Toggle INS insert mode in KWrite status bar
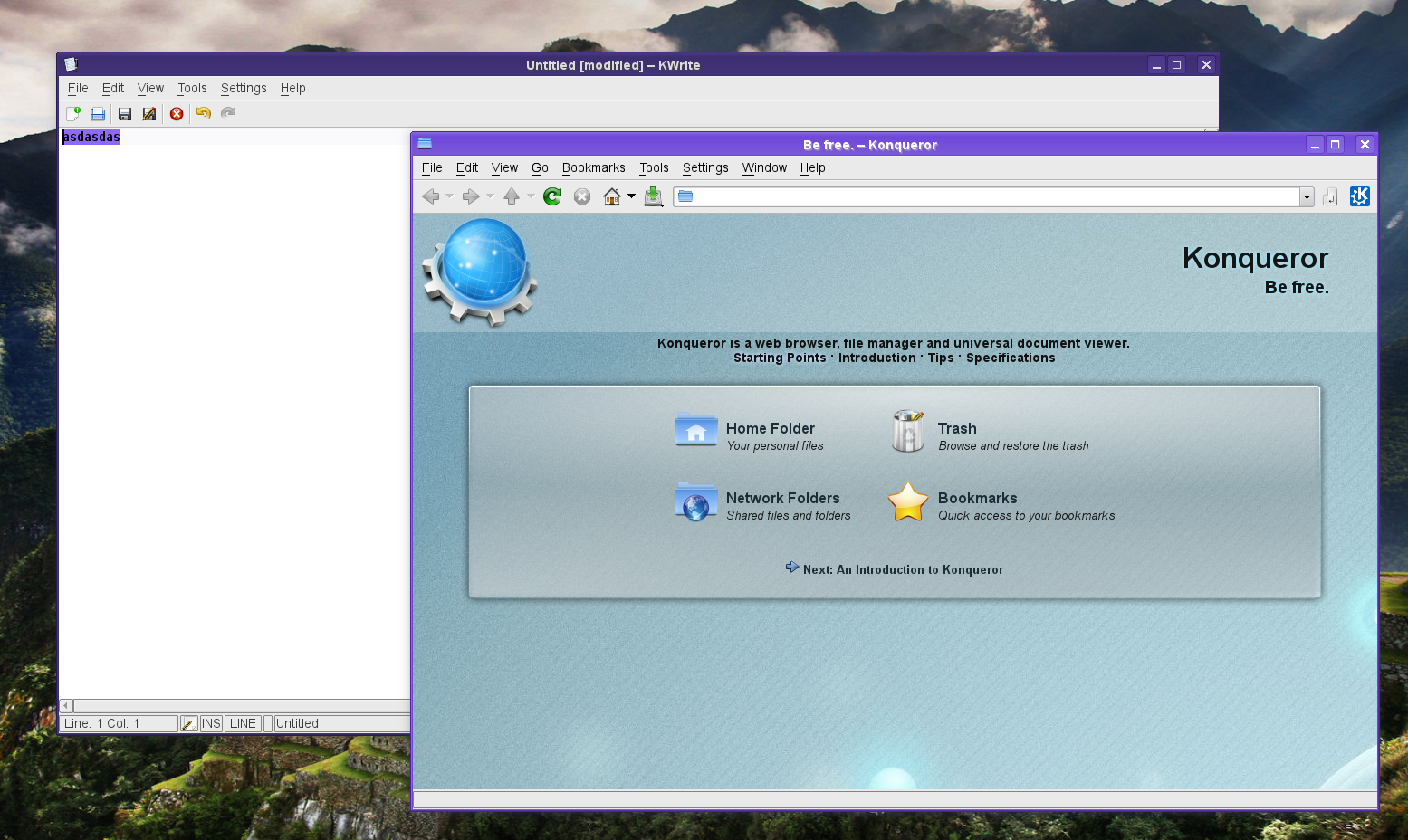Image resolution: width=1408 pixels, height=840 pixels. click(x=211, y=723)
